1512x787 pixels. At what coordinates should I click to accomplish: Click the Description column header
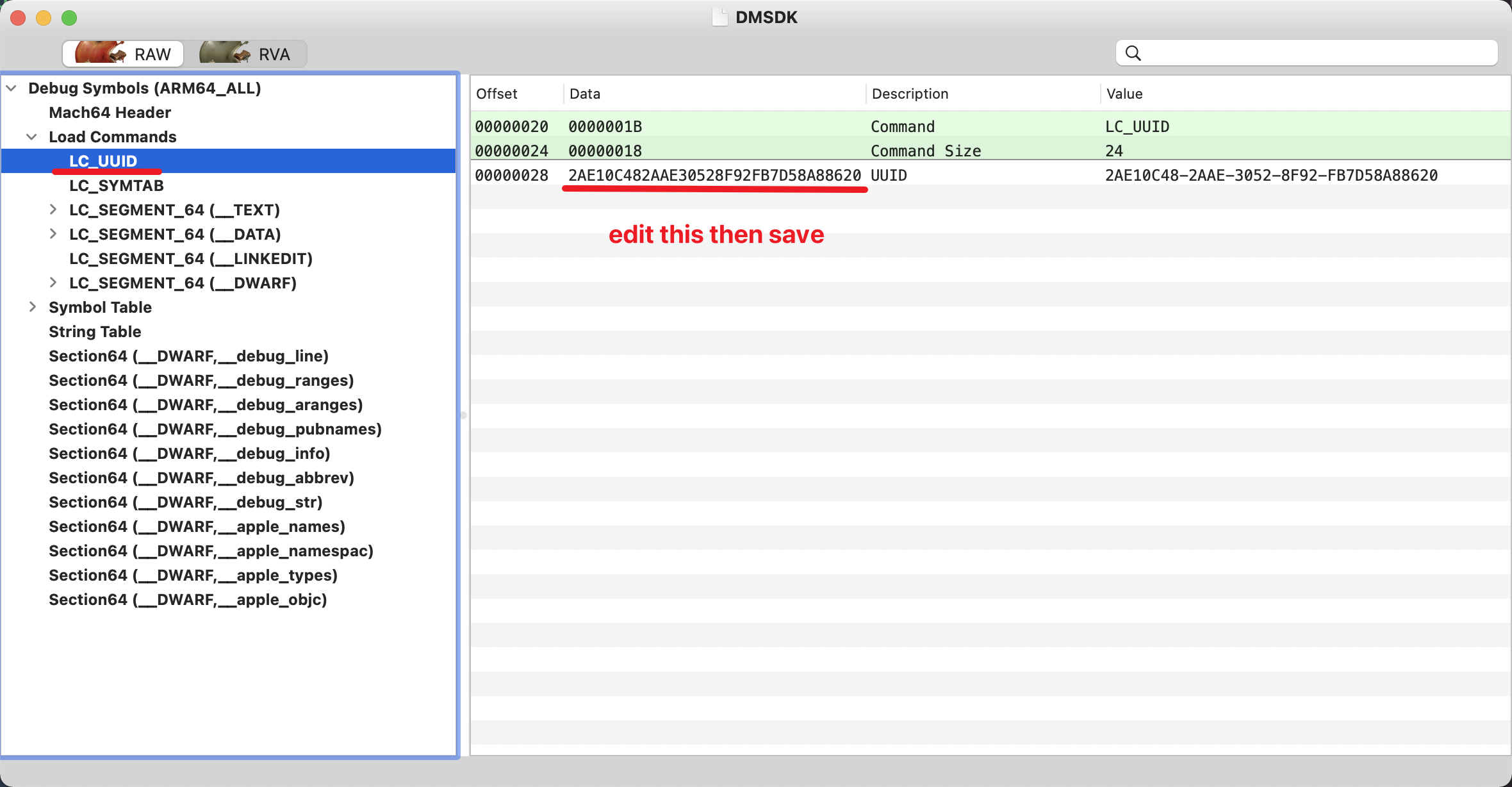point(910,94)
